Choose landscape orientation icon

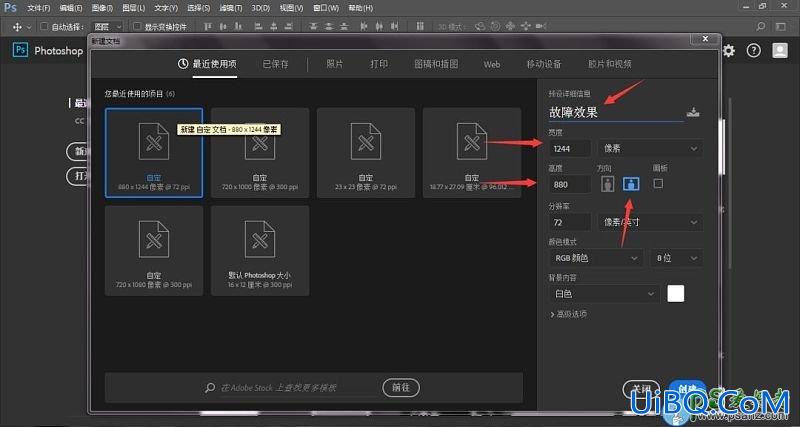pyautogui.click(x=631, y=184)
